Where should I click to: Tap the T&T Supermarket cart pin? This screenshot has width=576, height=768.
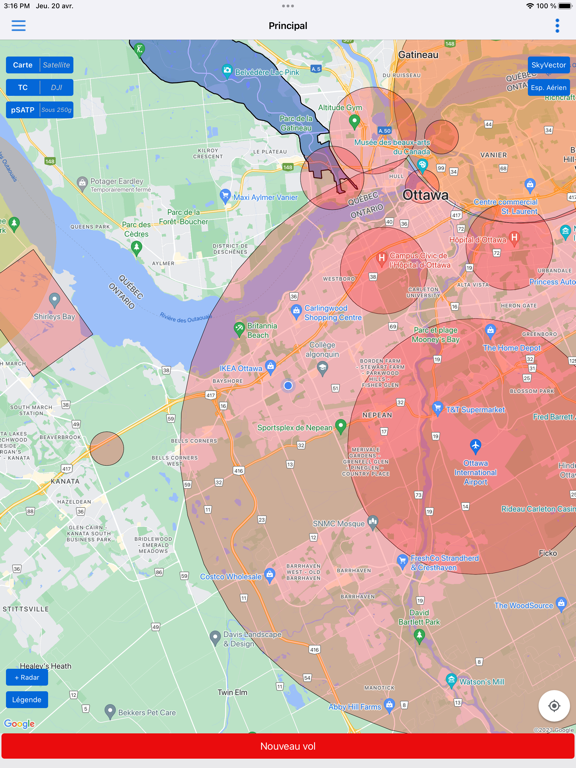(x=438, y=408)
